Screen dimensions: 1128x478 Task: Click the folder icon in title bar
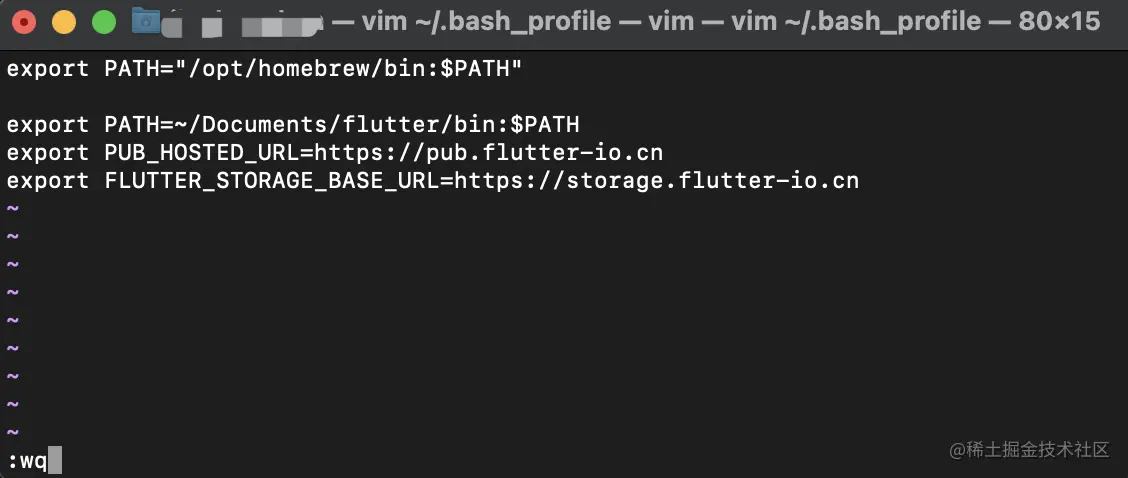coord(145,22)
